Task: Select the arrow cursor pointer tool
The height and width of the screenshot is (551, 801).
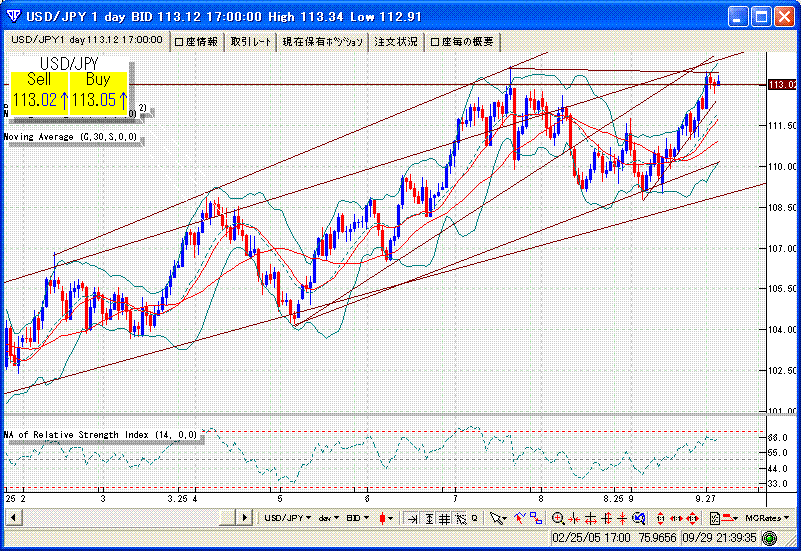Action: click(x=497, y=518)
